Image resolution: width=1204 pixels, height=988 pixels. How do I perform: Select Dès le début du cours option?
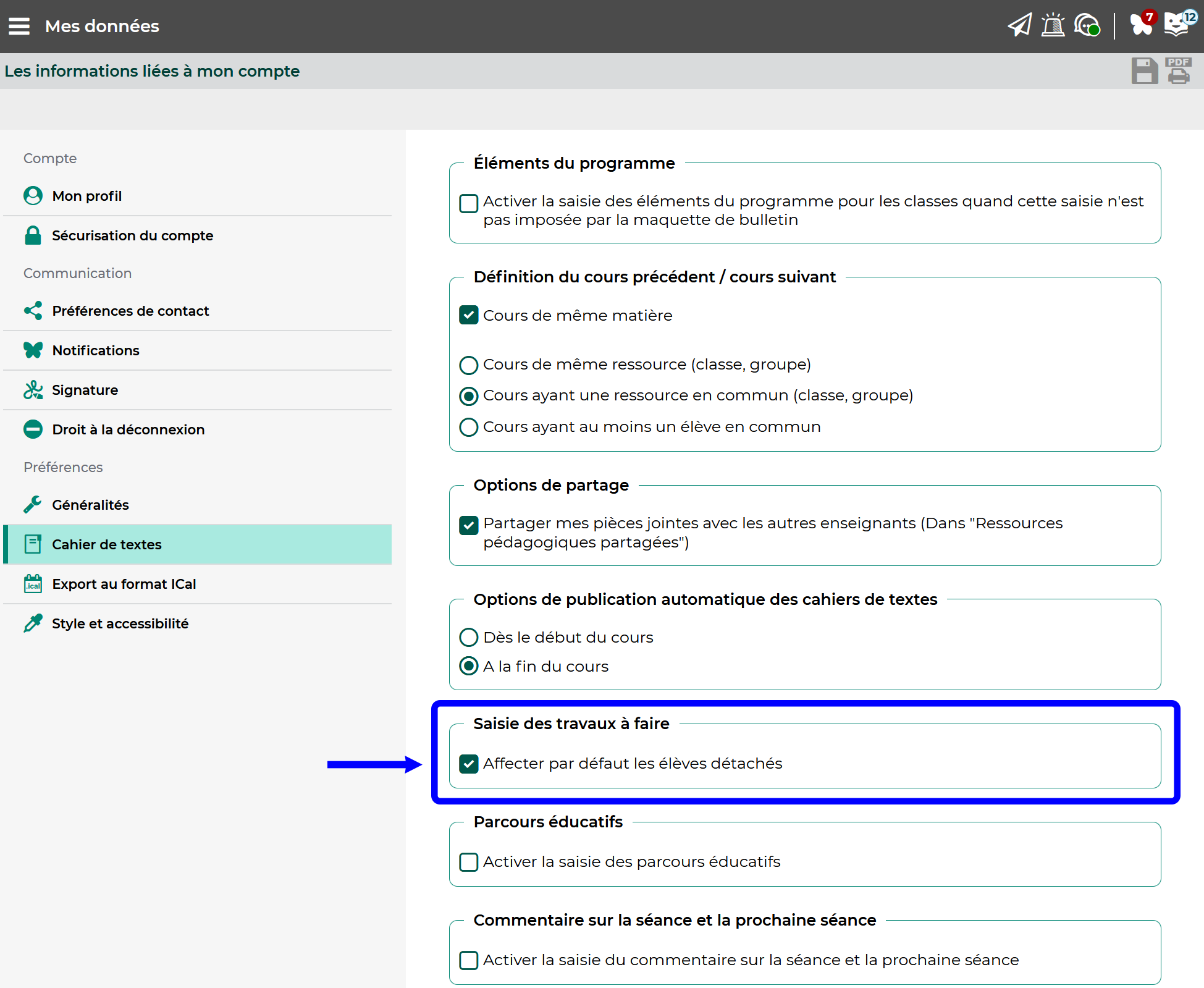tap(469, 637)
